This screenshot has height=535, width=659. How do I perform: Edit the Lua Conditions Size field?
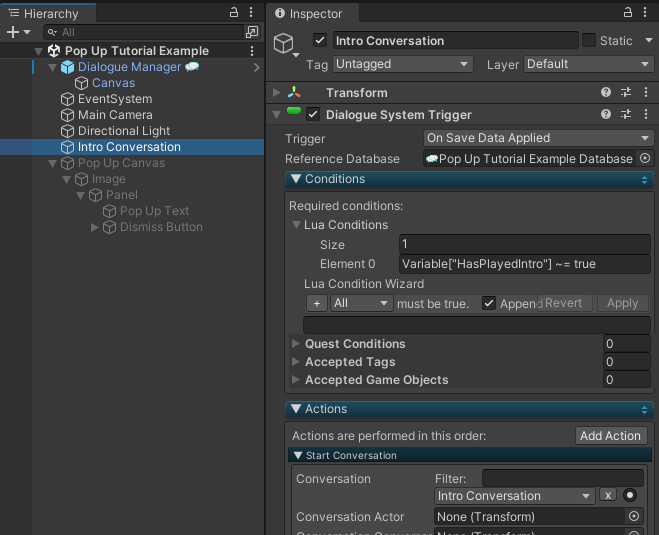coord(525,244)
